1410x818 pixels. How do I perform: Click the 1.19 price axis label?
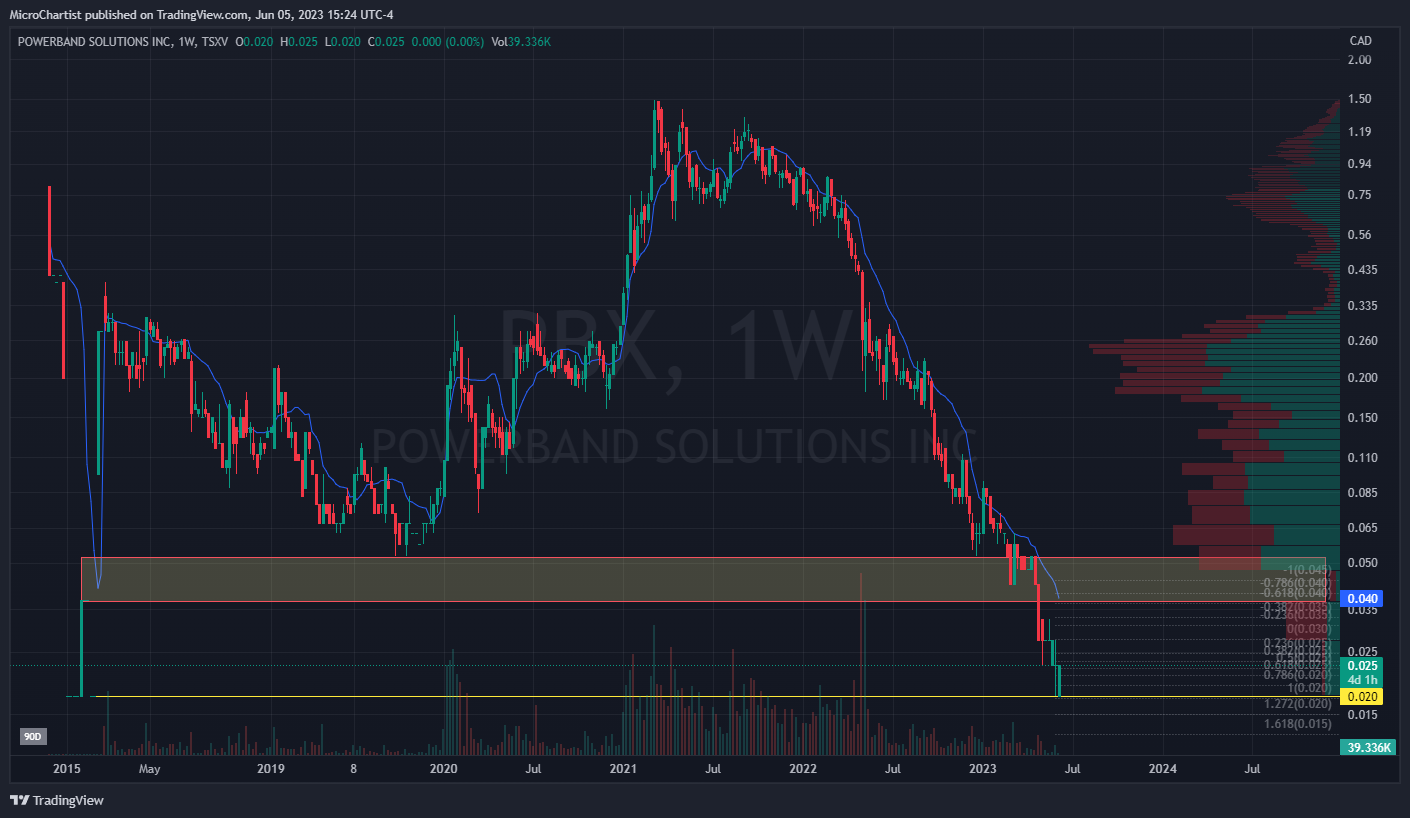coord(1359,131)
